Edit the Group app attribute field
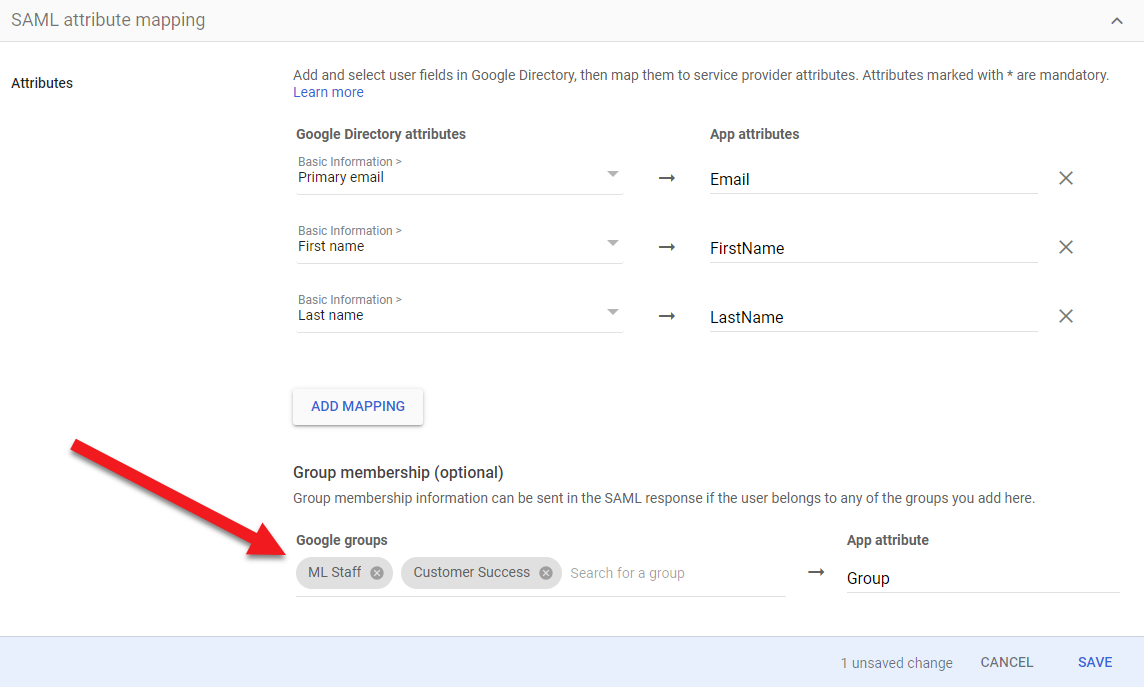The height and width of the screenshot is (687, 1144). point(981,578)
